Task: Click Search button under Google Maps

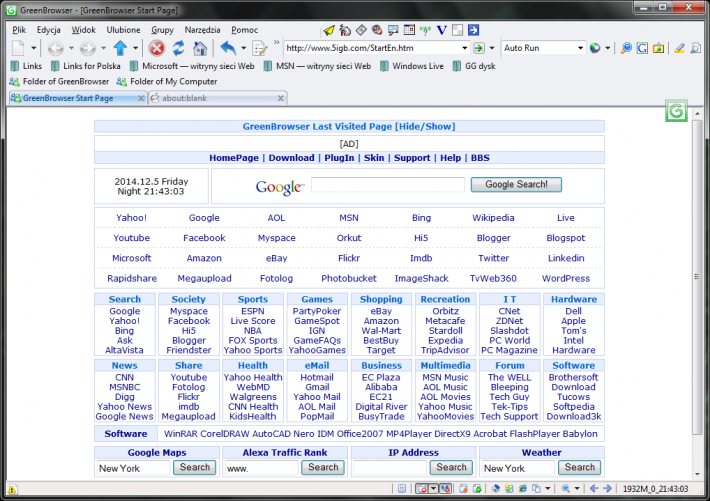Action: pos(195,467)
